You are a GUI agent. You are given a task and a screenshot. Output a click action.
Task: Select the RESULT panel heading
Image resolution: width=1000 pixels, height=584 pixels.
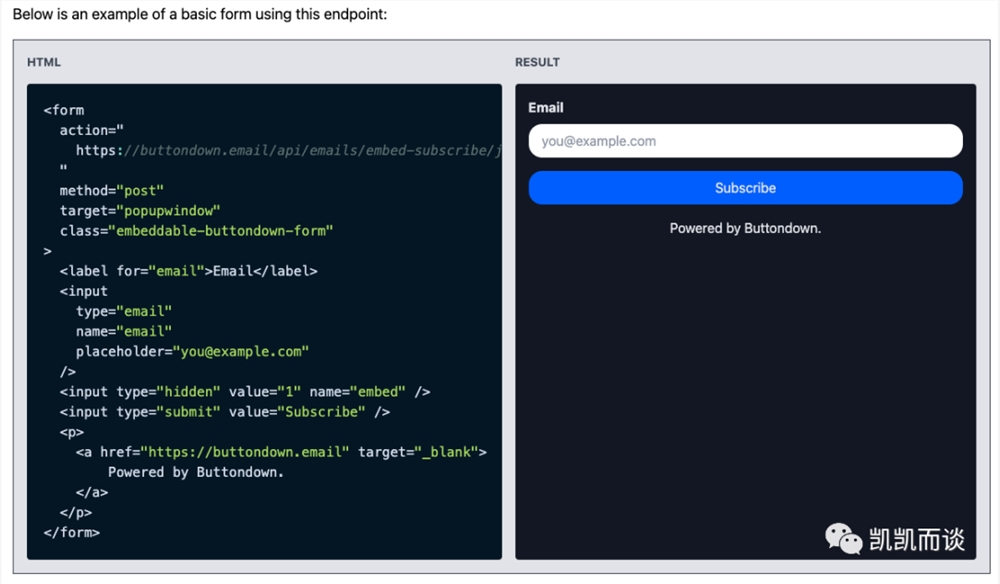[x=537, y=62]
